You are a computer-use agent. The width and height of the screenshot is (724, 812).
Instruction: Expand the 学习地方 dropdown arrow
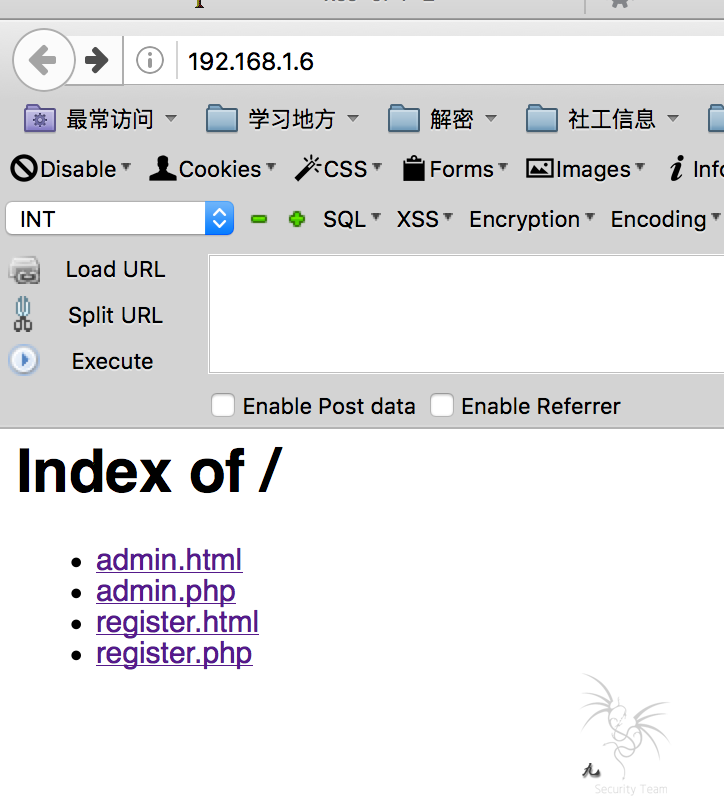click(353, 119)
